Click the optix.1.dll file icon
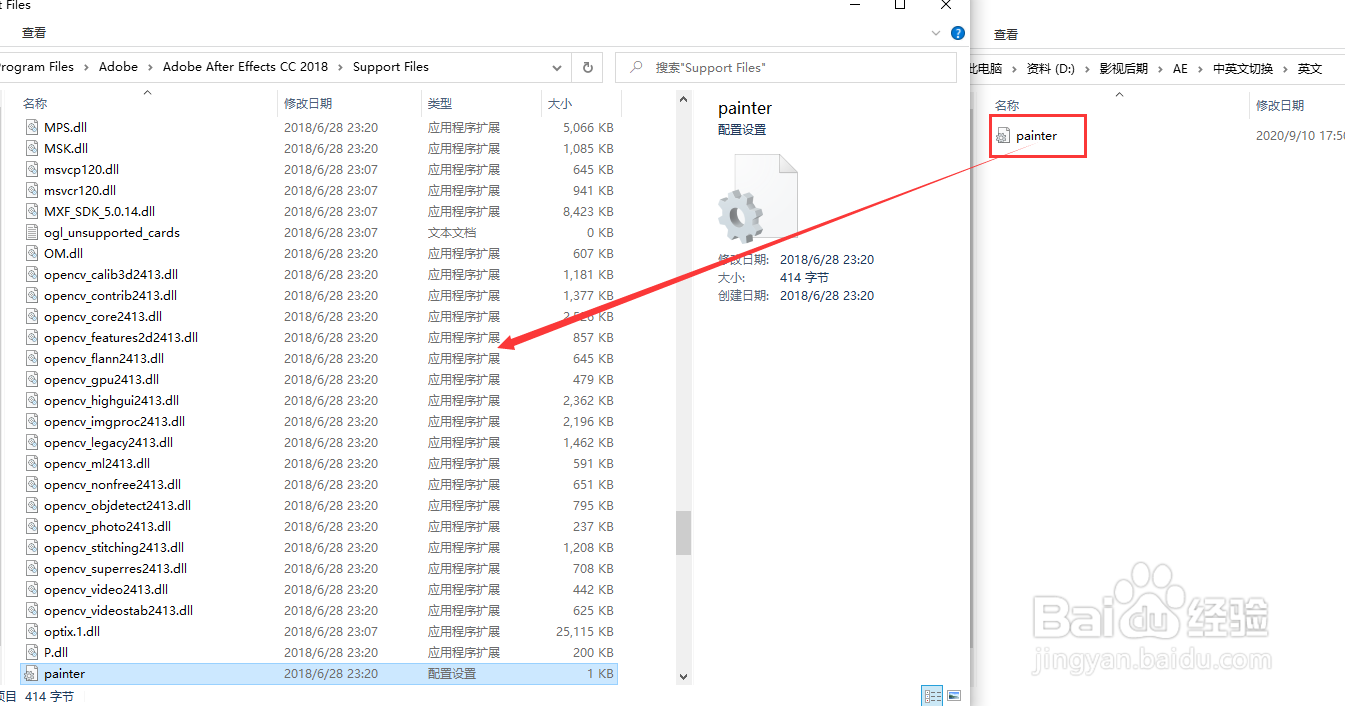This screenshot has height=706, width=1345. [32, 632]
